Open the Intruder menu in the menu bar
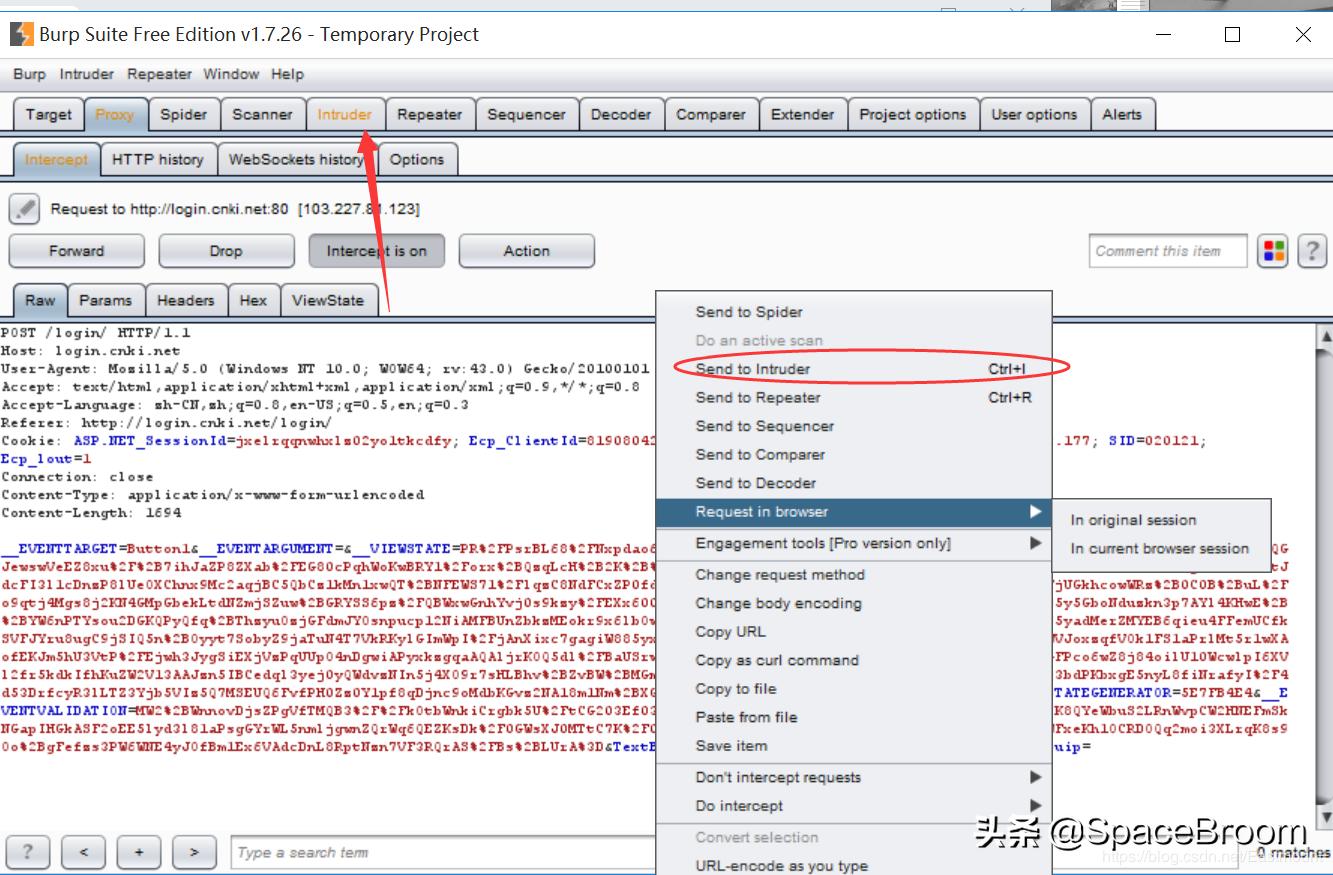Image resolution: width=1333 pixels, height=875 pixels. click(87, 74)
